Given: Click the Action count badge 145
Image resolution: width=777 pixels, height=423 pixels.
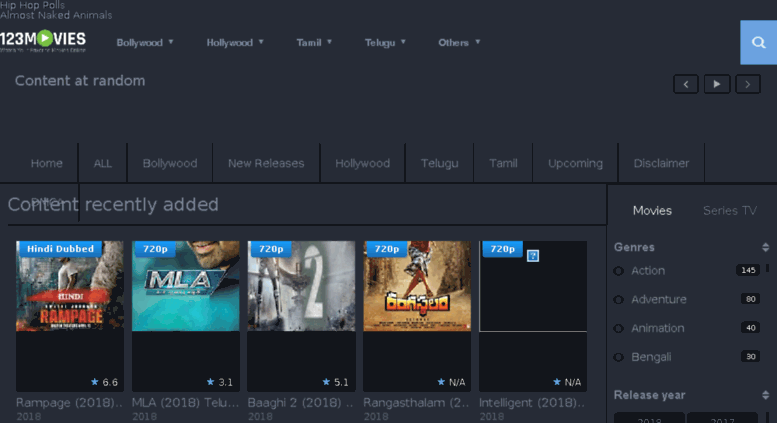Looking at the screenshot, I should coord(748,270).
